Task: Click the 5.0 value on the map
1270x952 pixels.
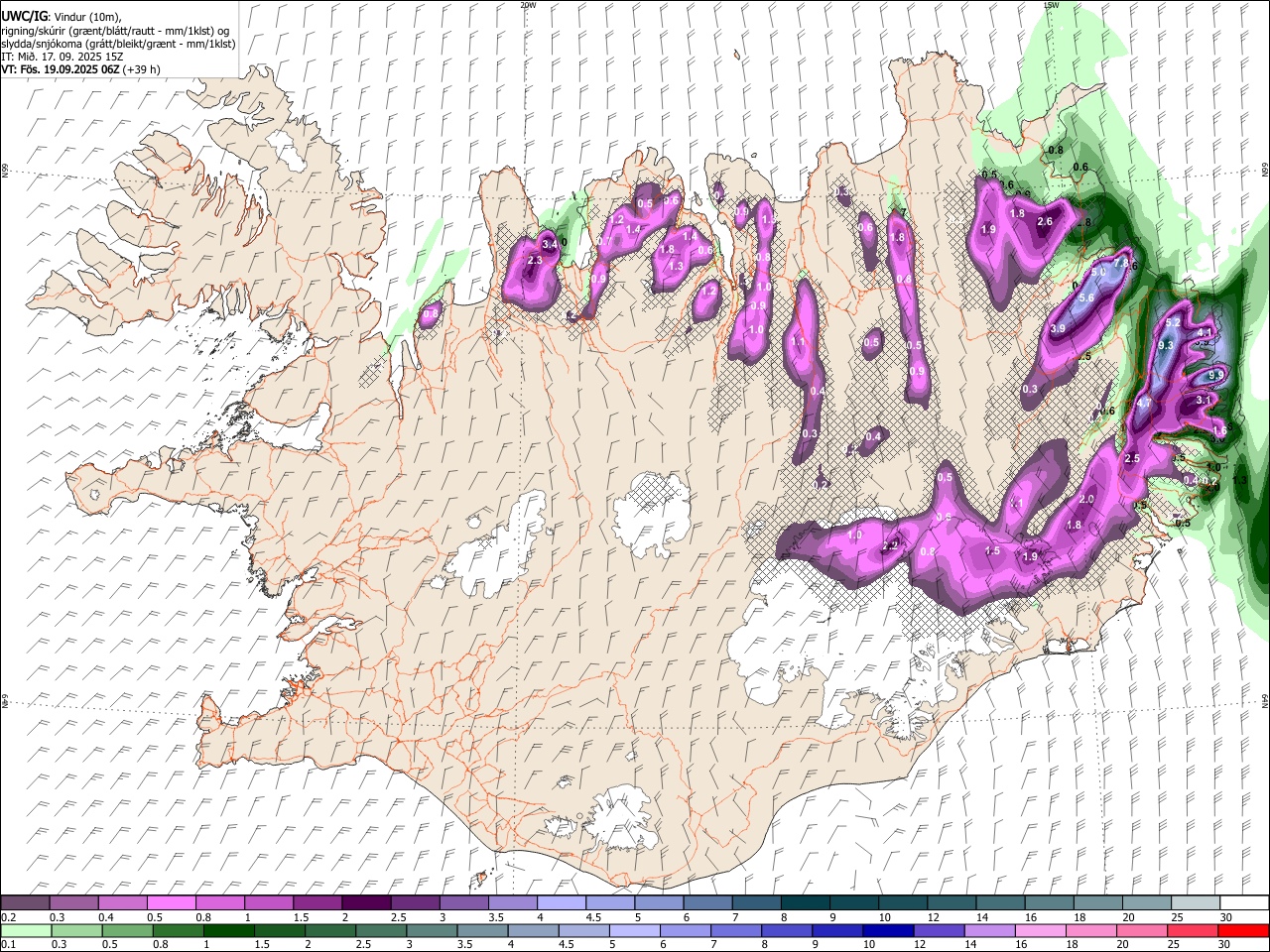Action: coord(1098,271)
